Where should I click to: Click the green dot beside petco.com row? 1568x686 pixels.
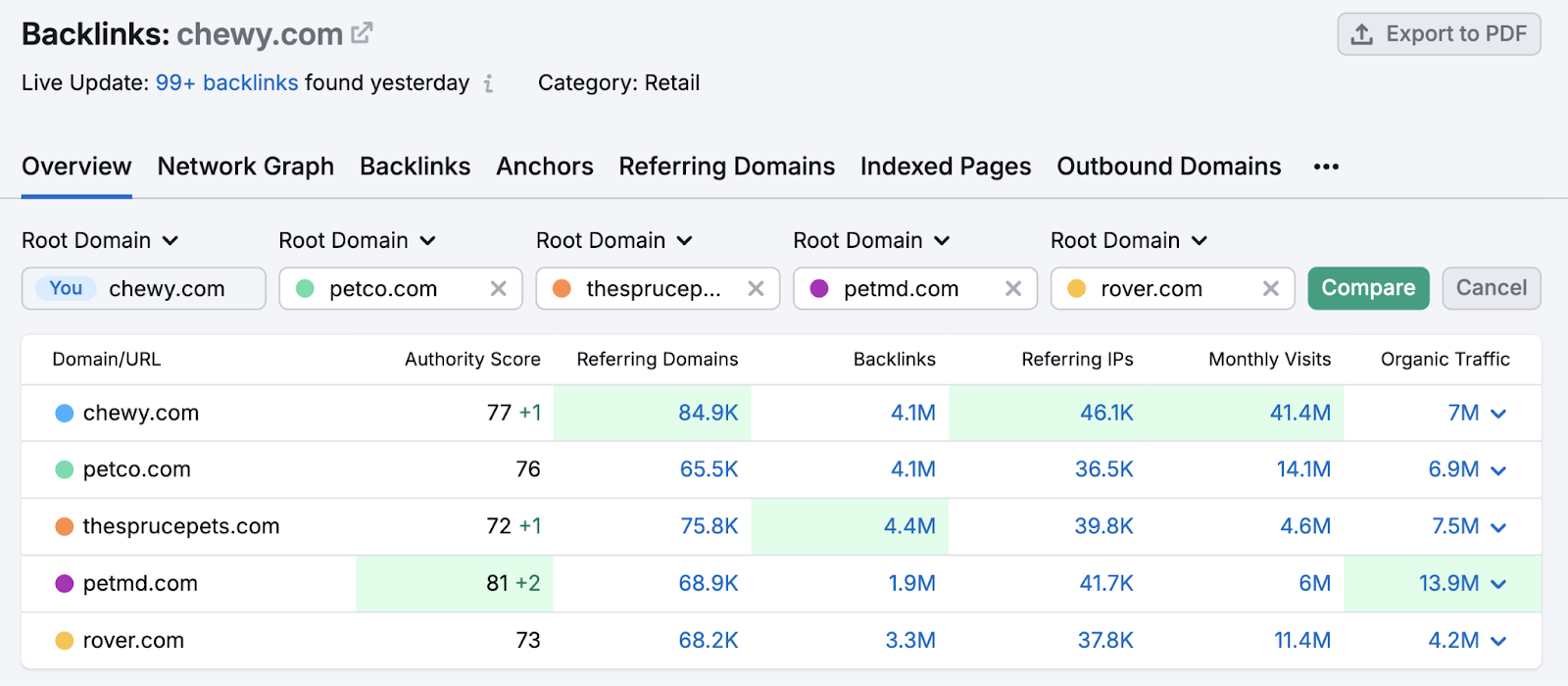coord(65,469)
